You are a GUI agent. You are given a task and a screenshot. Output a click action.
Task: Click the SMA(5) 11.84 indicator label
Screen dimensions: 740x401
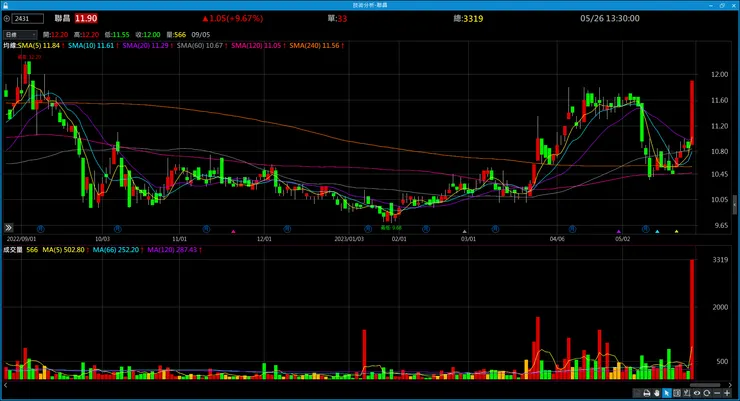tap(41, 46)
